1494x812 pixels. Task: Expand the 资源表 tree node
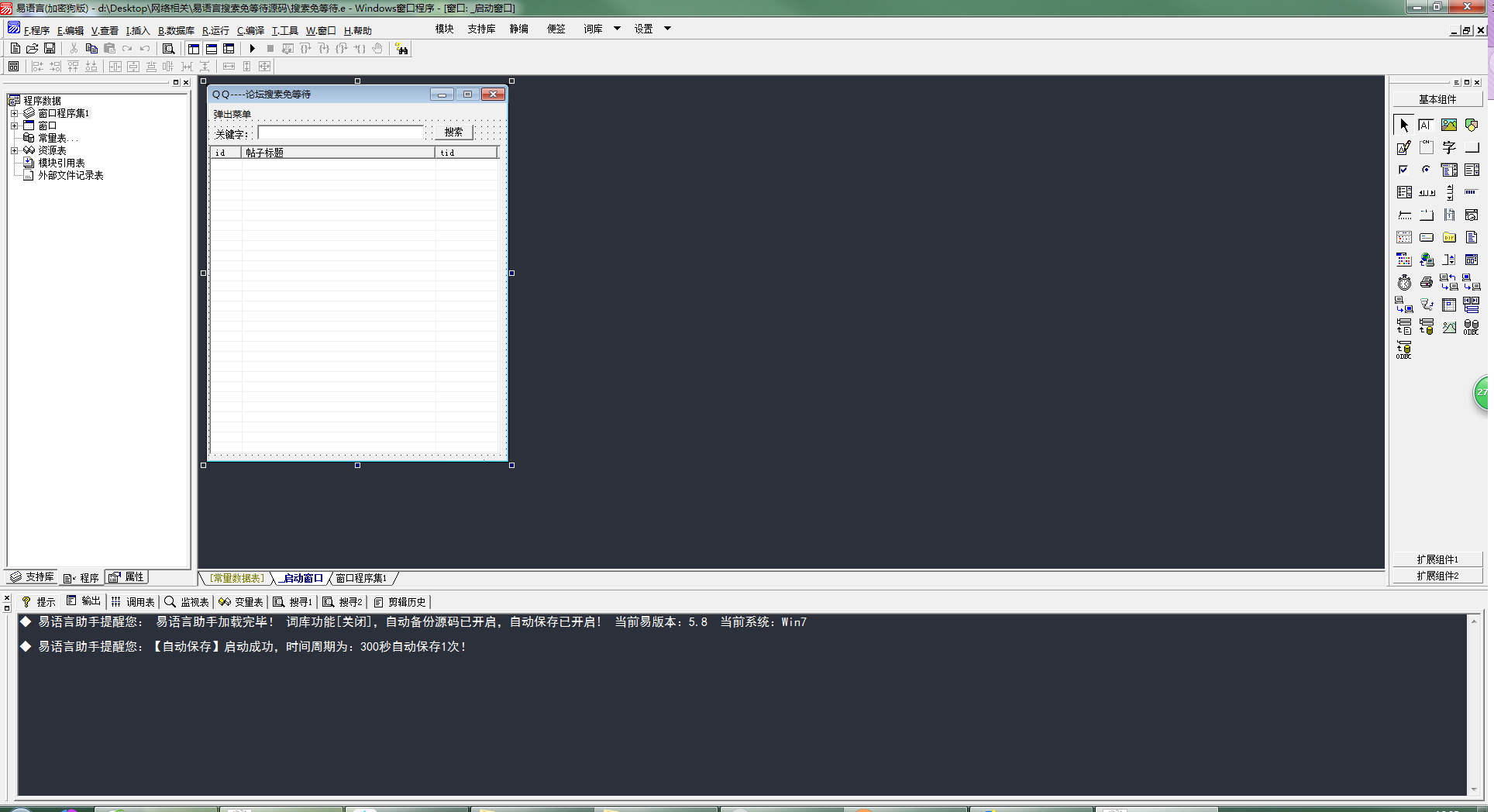click(x=14, y=150)
